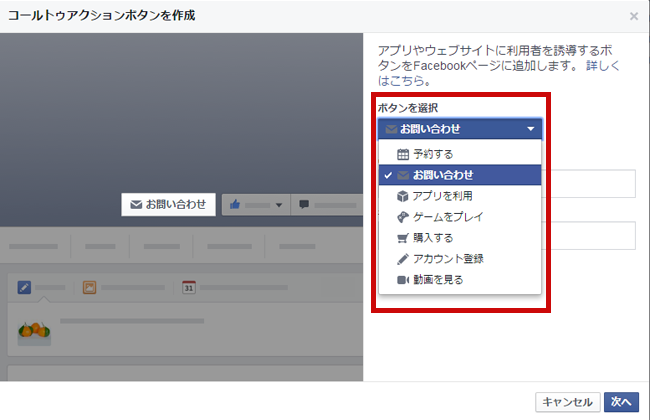This screenshot has height=420, width=650.
Task: Click the キャンセル button
Action: [568, 402]
